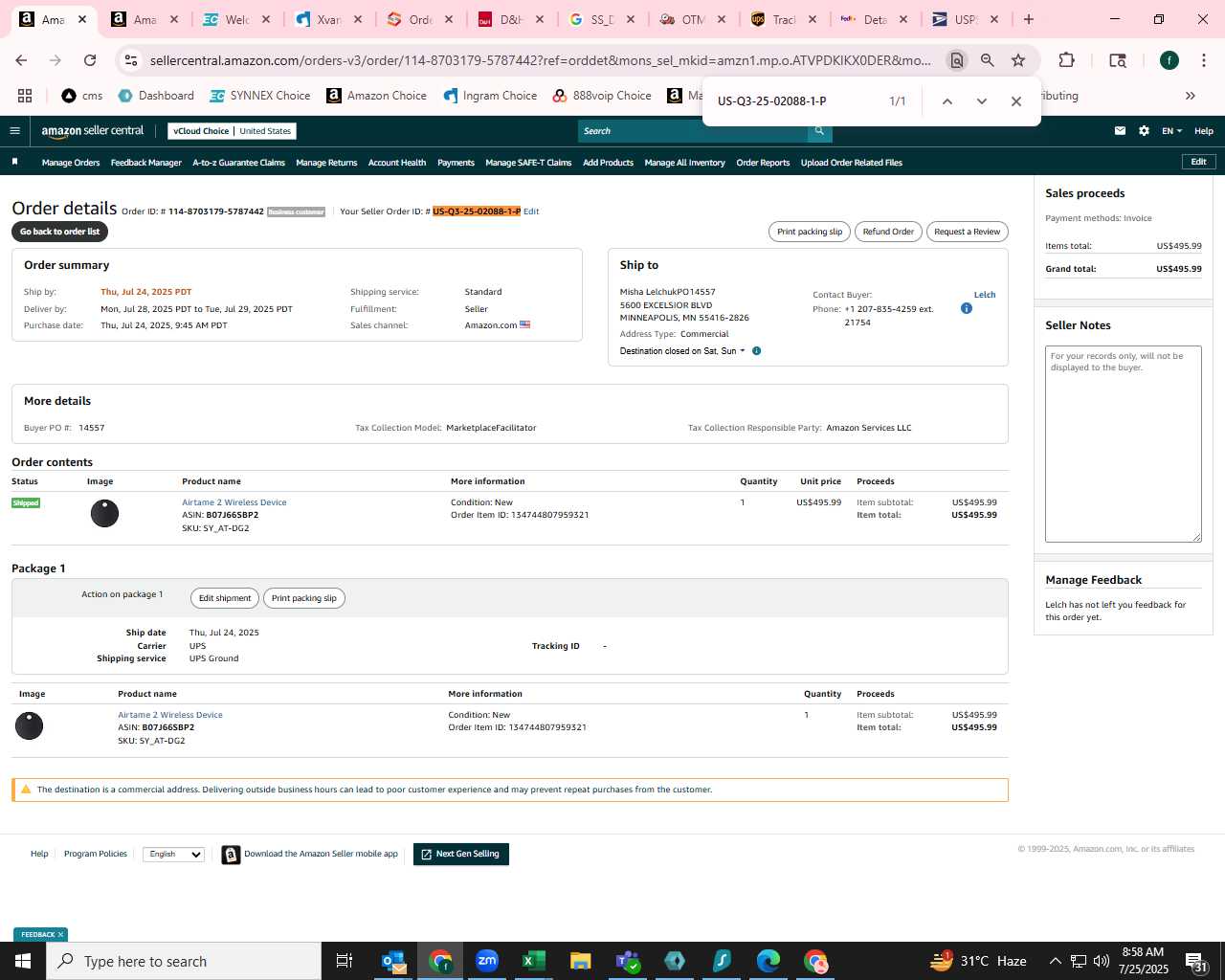Open English language selector in footer

[173, 855]
